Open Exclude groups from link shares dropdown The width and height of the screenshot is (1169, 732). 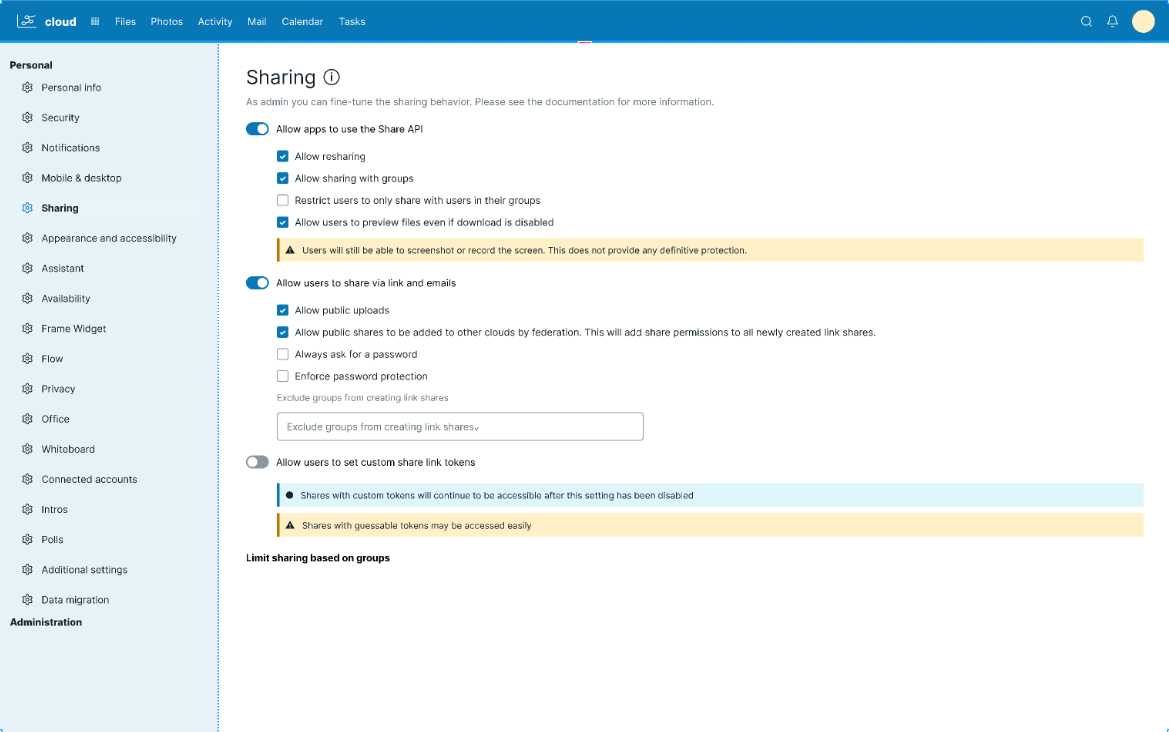(x=460, y=426)
